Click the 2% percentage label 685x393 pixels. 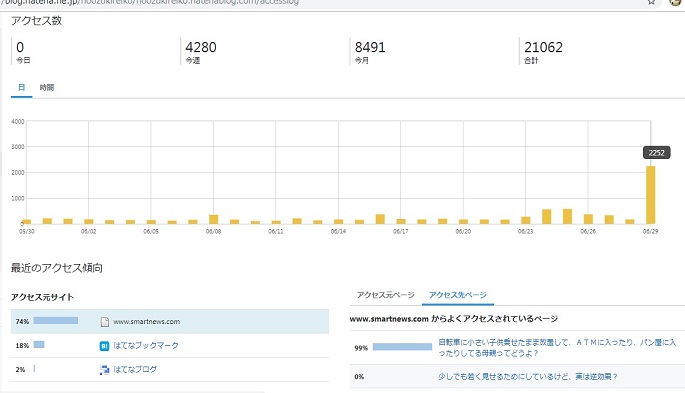click(x=20, y=369)
